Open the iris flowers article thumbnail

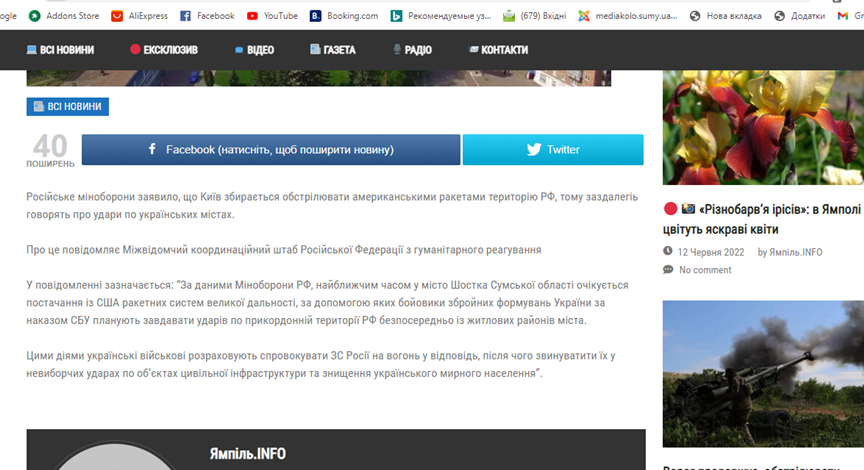coord(763,127)
